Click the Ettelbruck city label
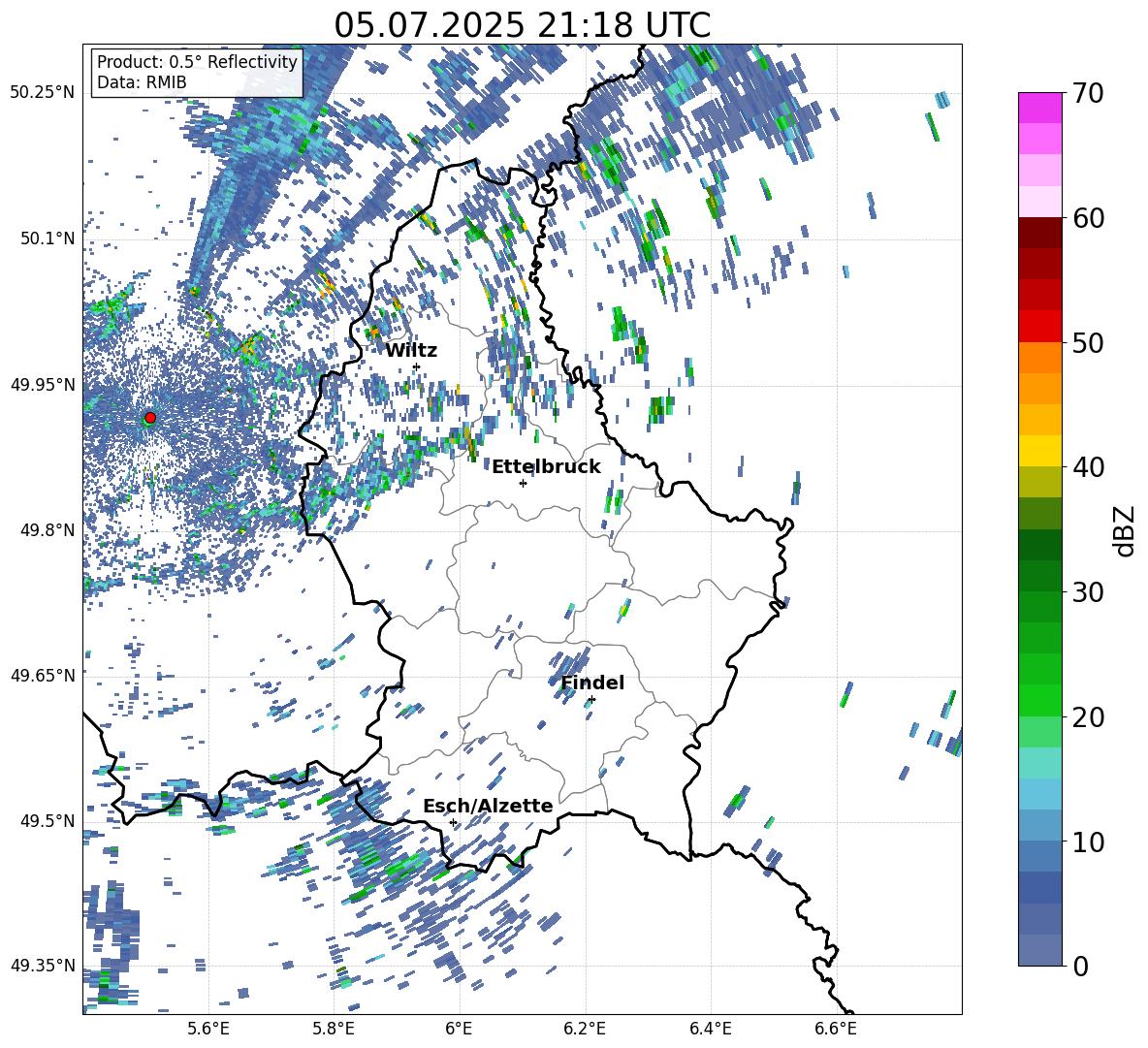The height and width of the screenshot is (1048, 1148). (x=546, y=467)
